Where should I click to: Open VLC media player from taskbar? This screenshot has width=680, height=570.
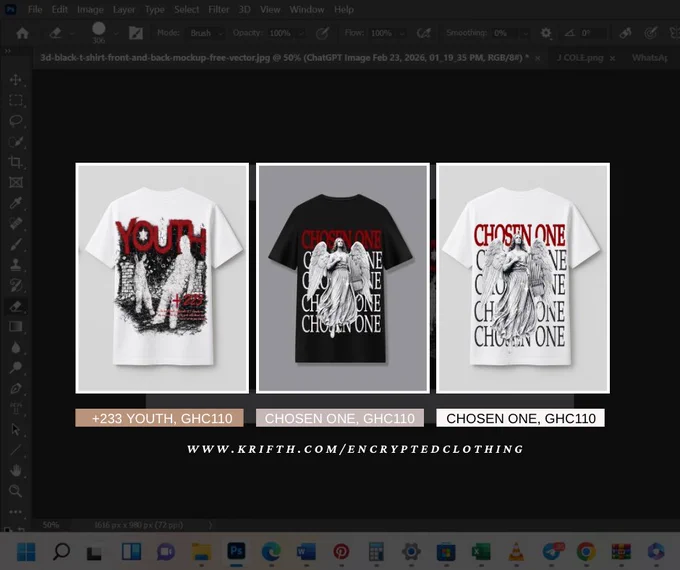[516, 552]
